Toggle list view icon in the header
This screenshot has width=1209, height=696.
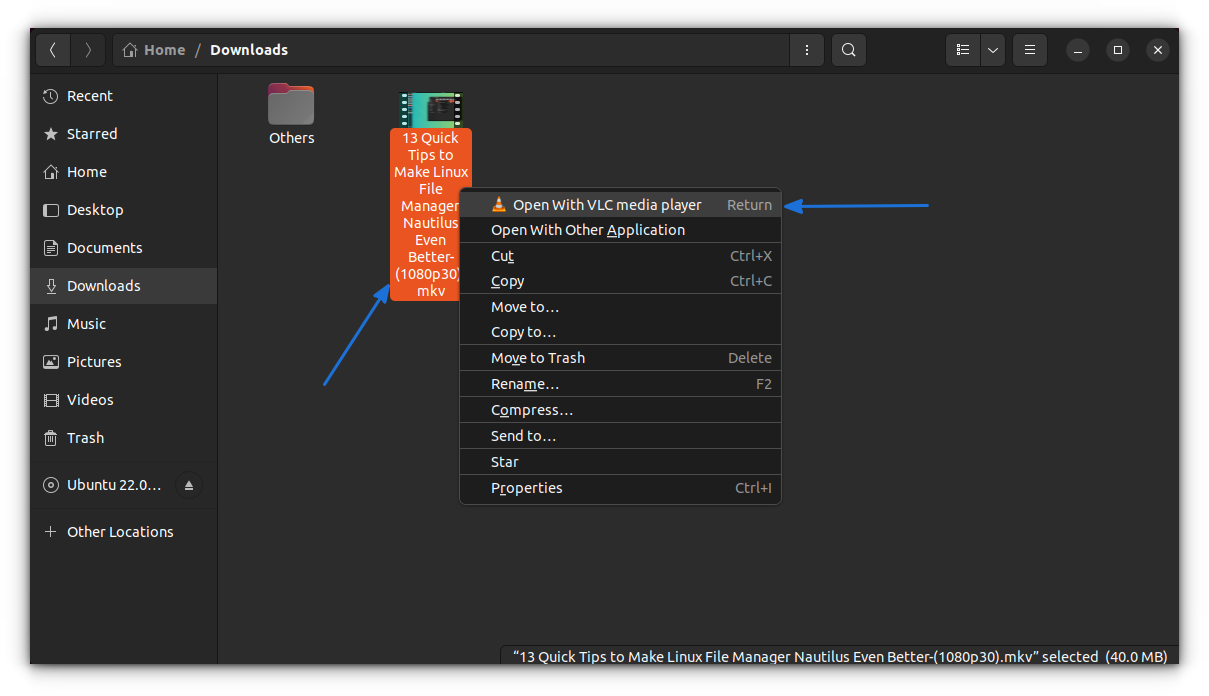pos(962,50)
